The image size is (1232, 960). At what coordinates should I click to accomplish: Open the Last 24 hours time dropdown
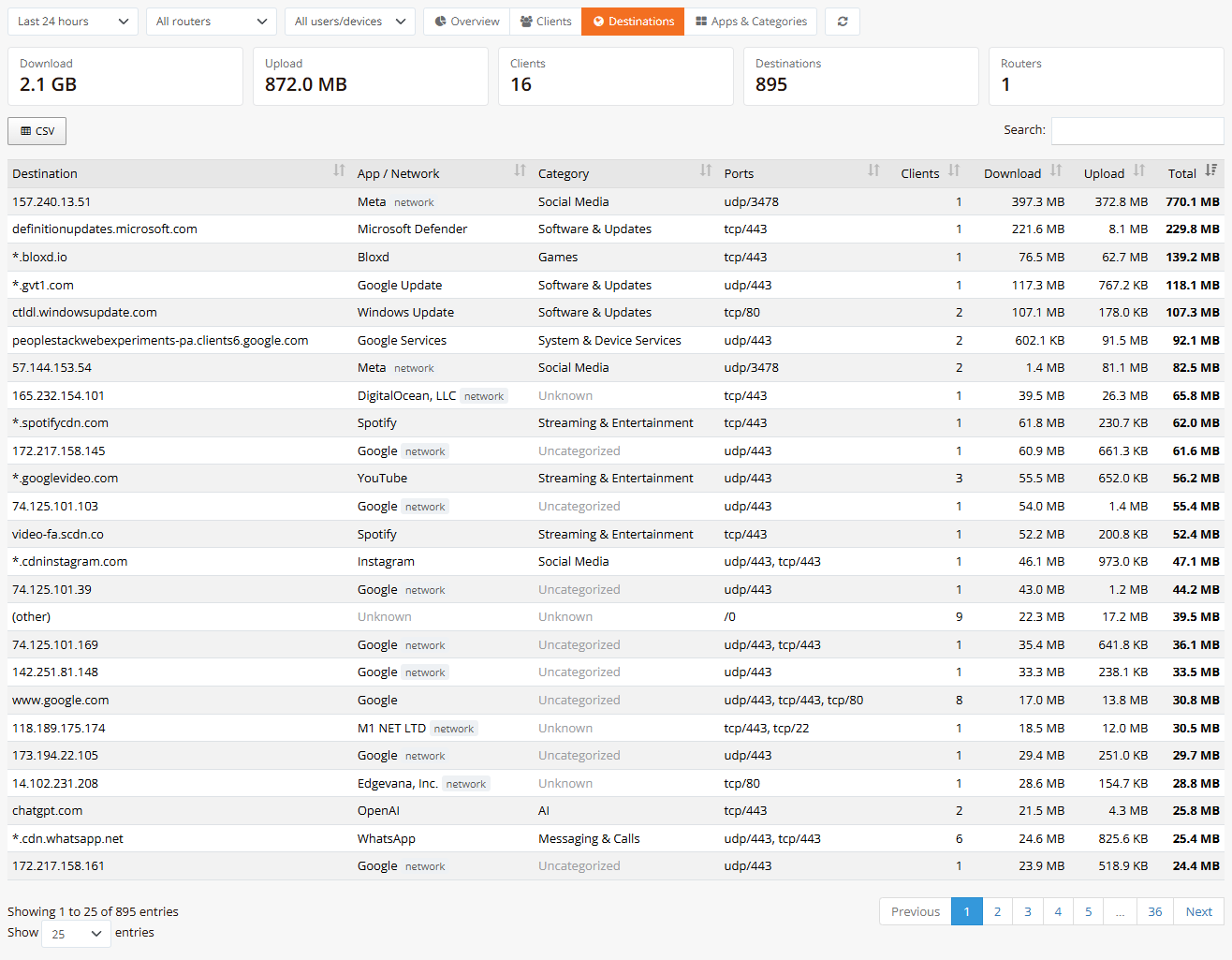(73, 22)
